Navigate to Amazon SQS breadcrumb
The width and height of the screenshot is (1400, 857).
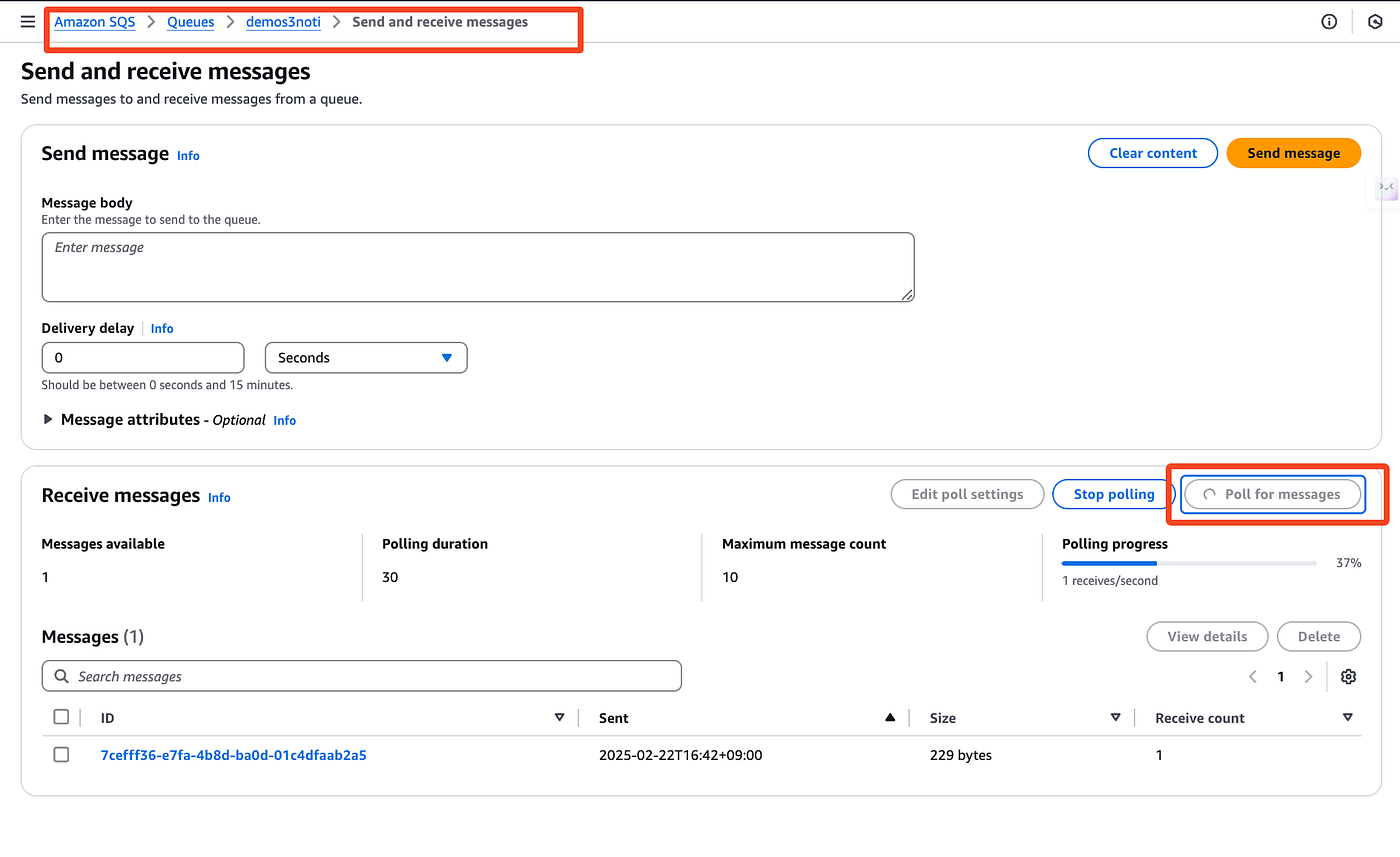[x=95, y=22]
